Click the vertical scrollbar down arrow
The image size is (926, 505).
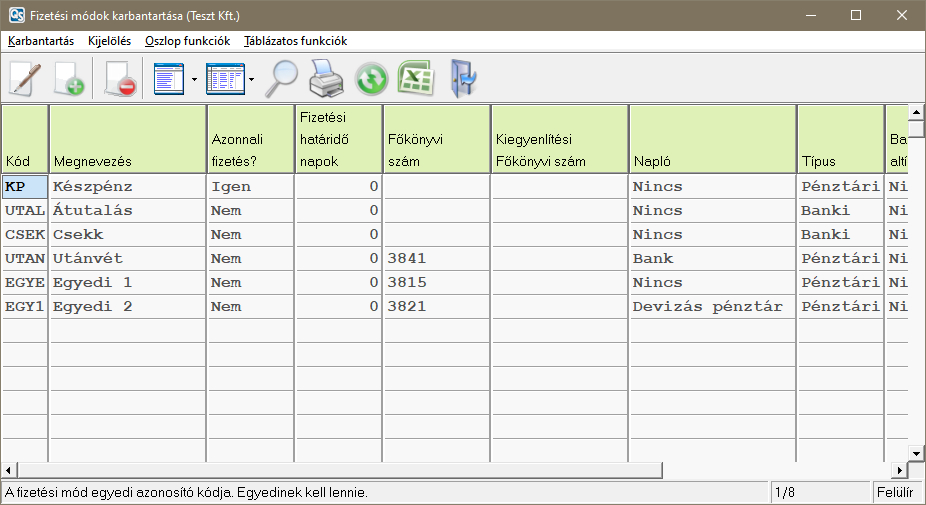(x=915, y=452)
